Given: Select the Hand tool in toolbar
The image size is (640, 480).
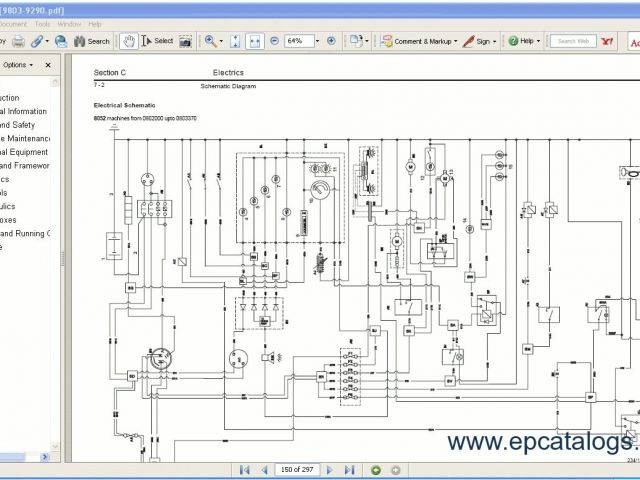Looking at the screenshot, I should click(x=128, y=41).
